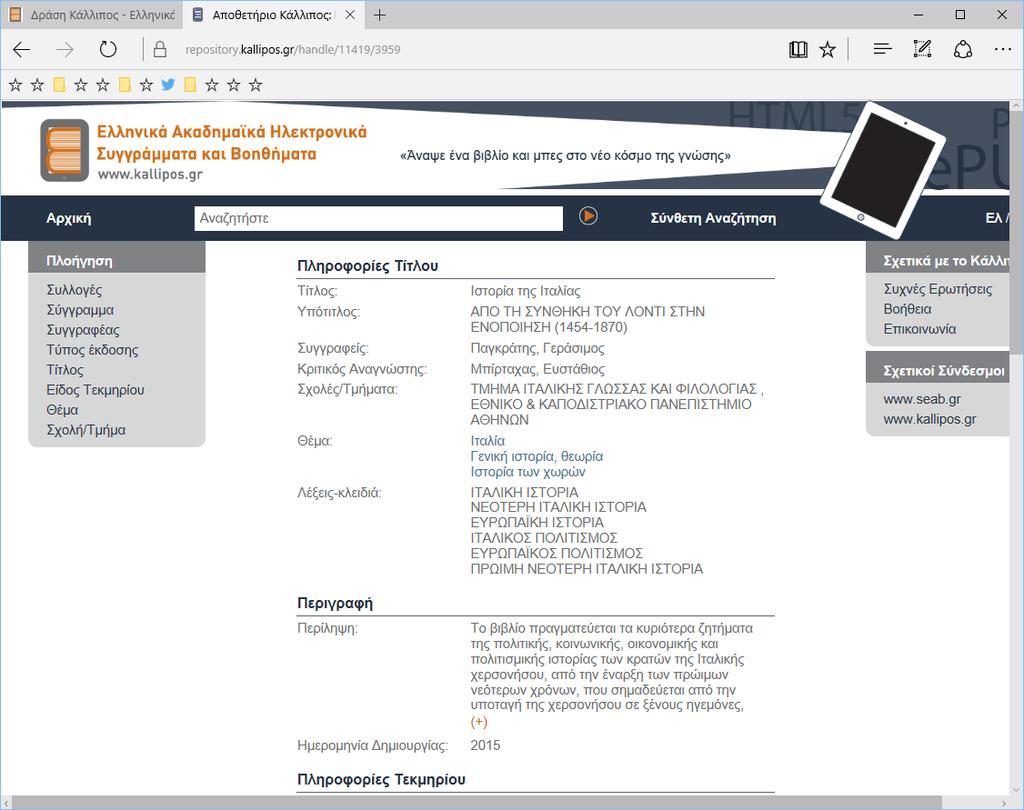1024x810 pixels.
Task: Browse by Τύπος έκδοσης
Action: click(x=92, y=350)
